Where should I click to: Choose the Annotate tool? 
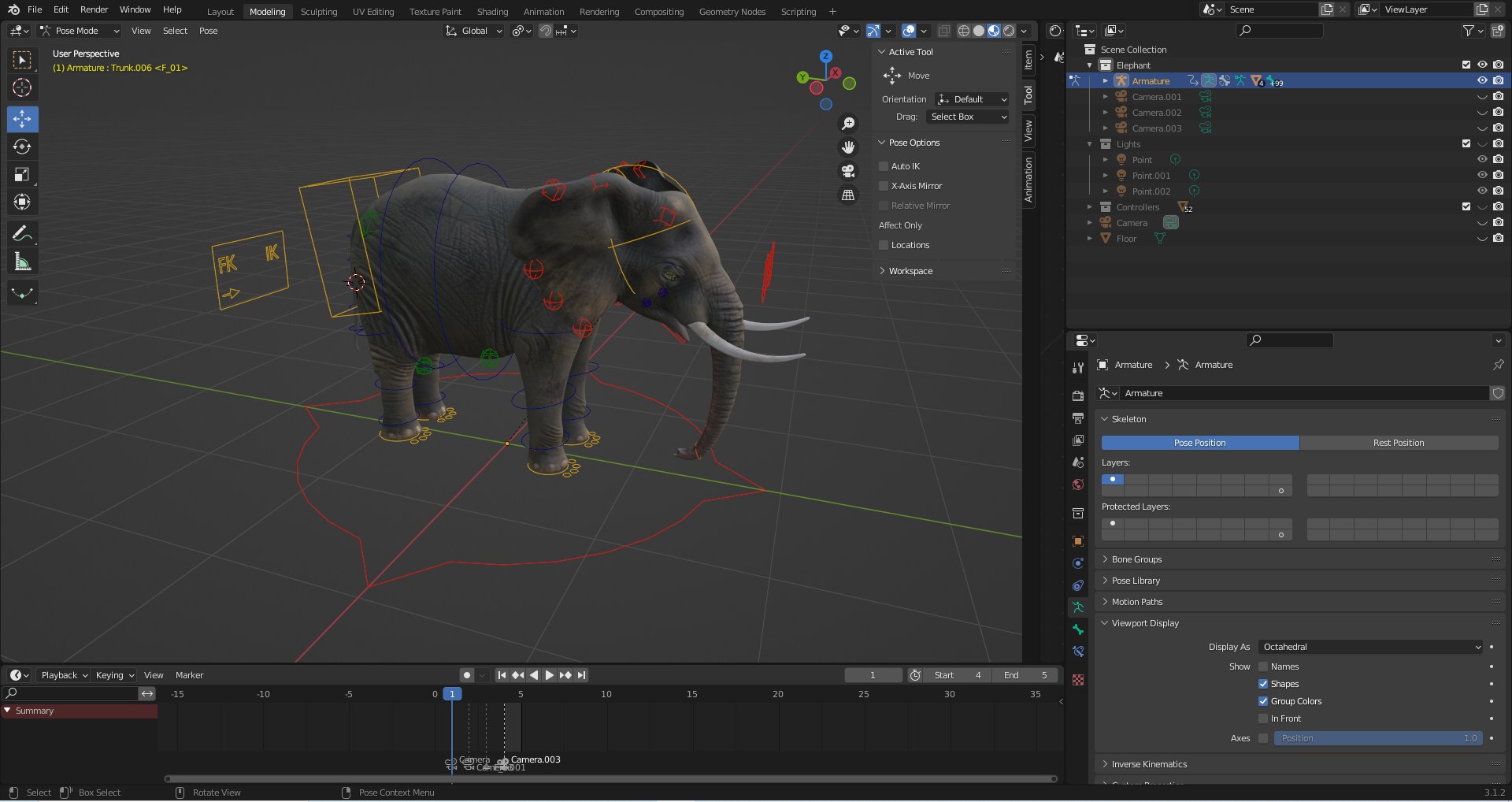click(x=22, y=233)
